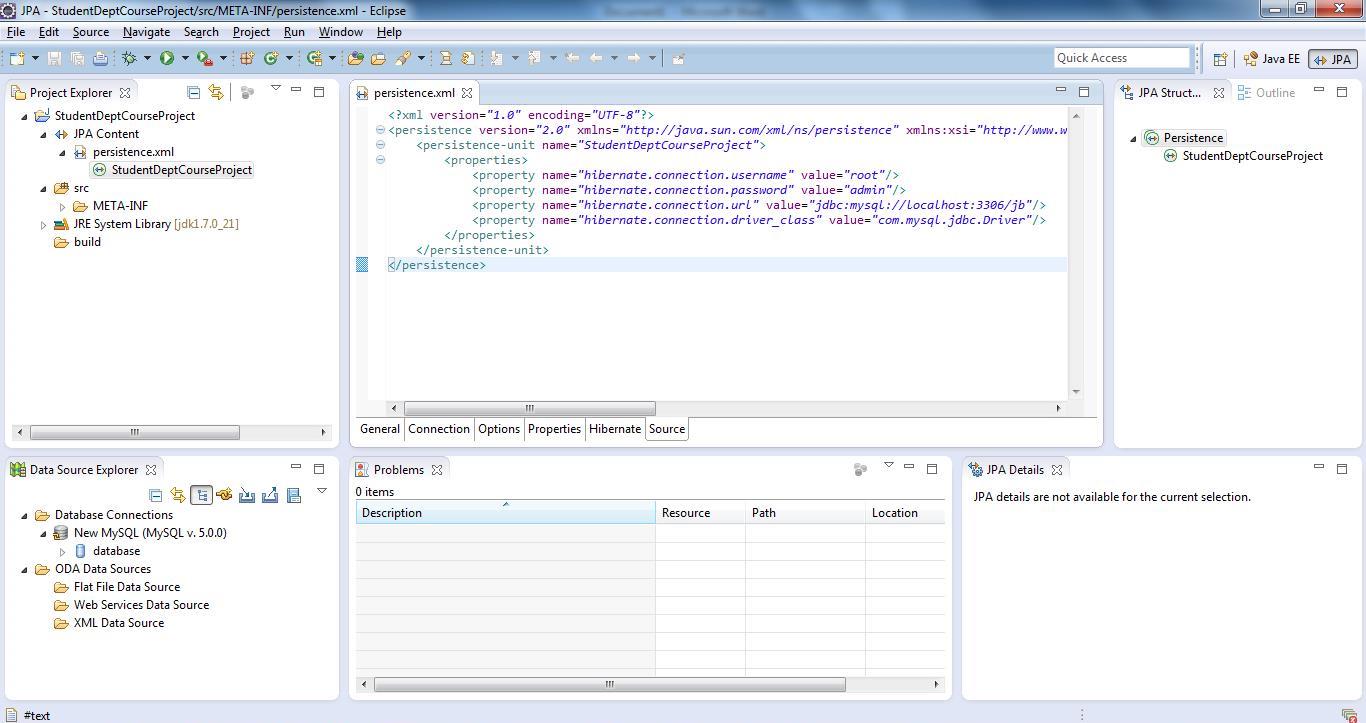Viewport: 1366px width, 723px height.
Task: Open the Debug dropdown arrow
Action: pyautogui.click(x=147, y=58)
